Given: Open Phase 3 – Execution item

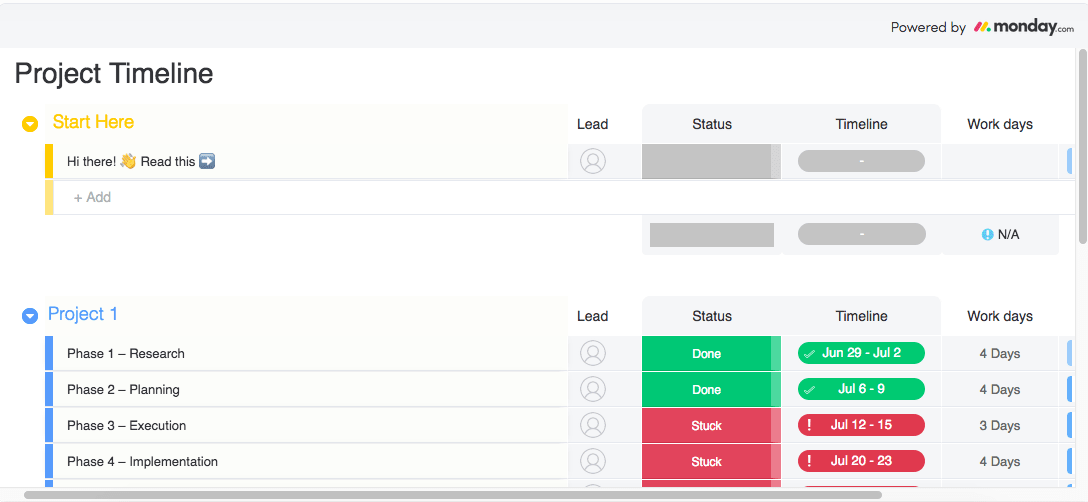Looking at the screenshot, I should [126, 426].
